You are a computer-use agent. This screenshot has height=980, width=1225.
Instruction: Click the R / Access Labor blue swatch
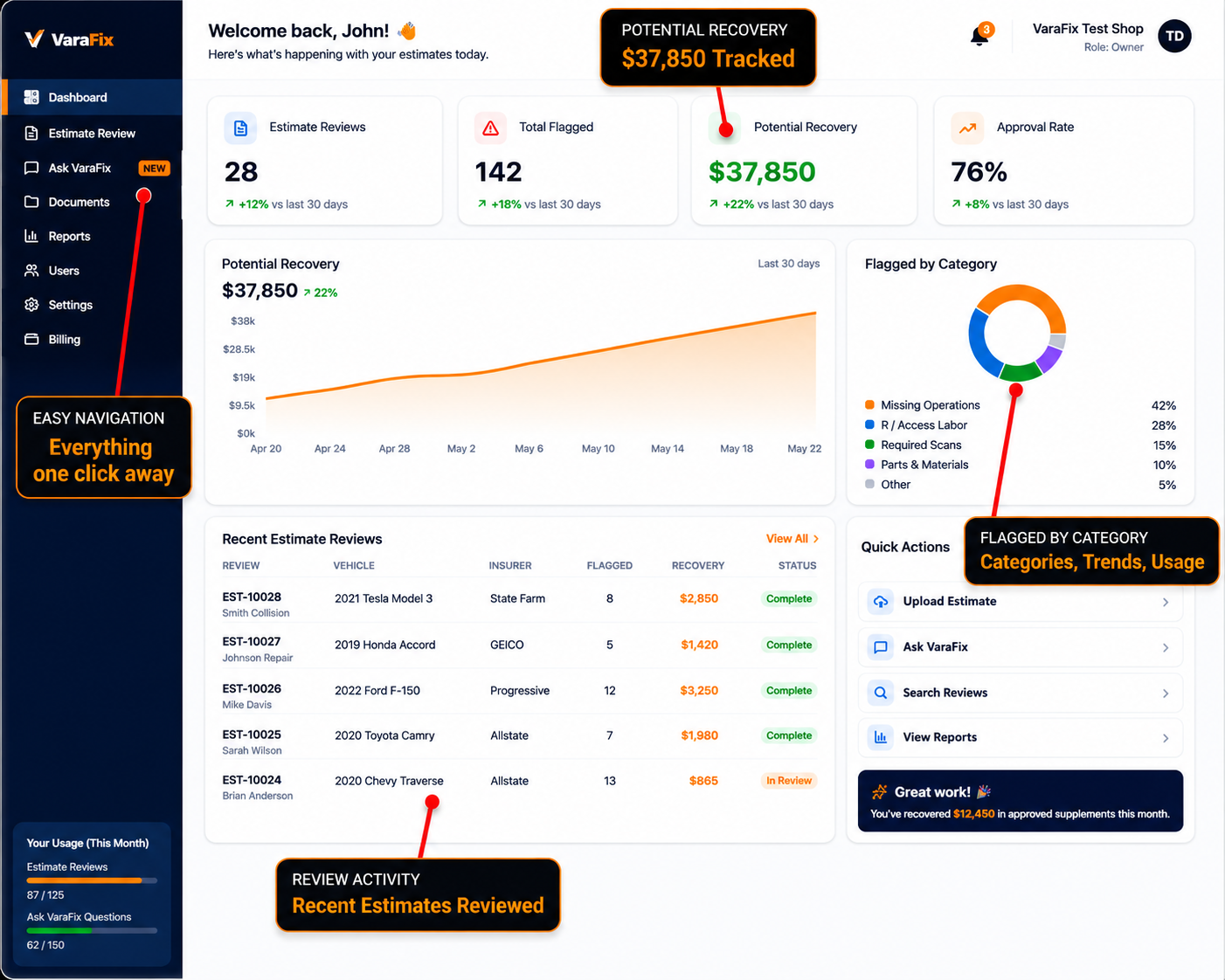869,424
